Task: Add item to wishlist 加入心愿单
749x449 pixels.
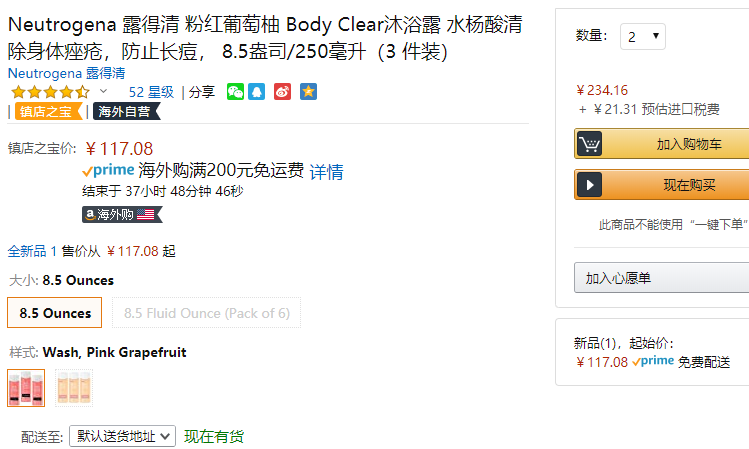Action: tap(662, 278)
